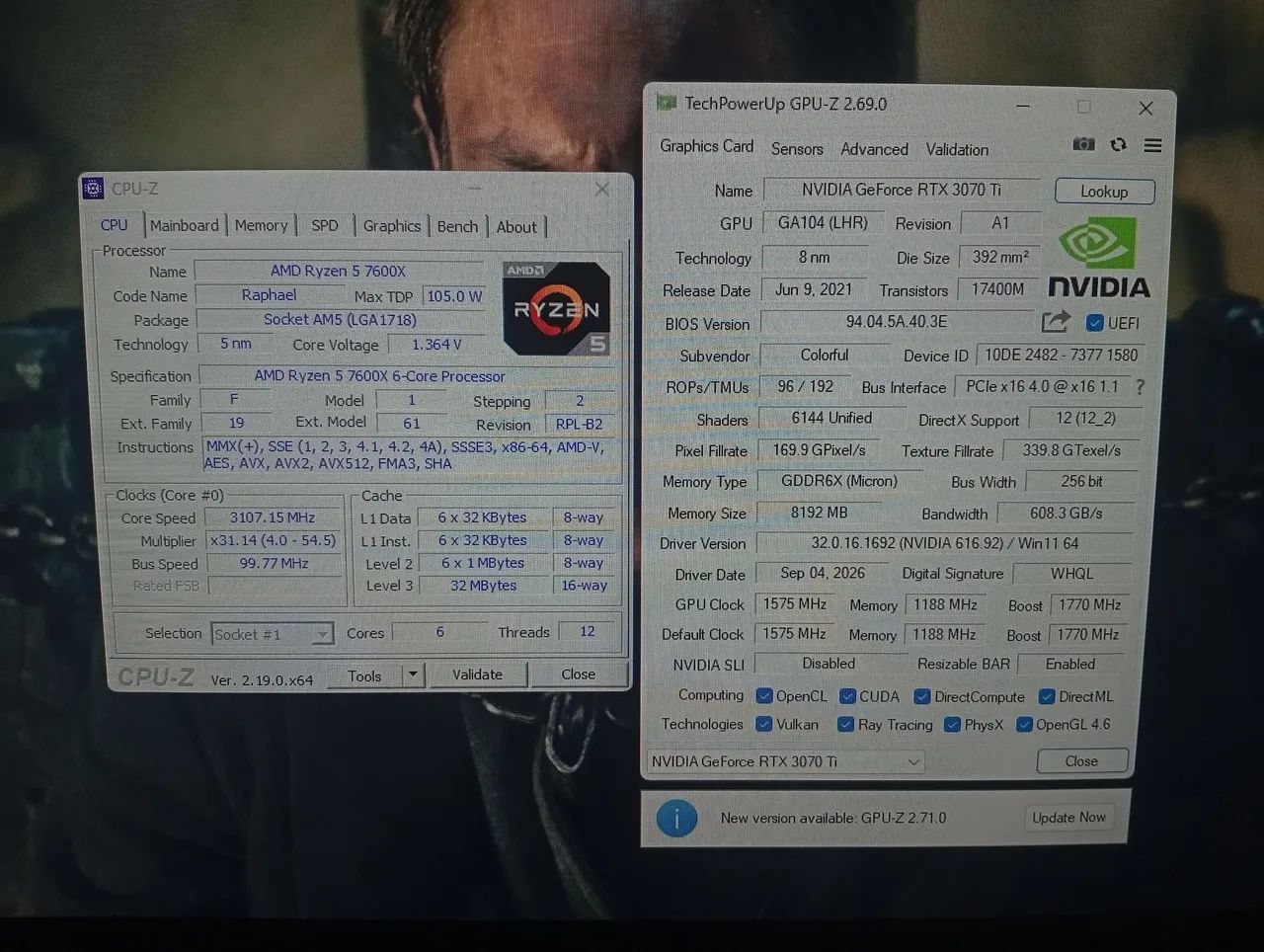Image resolution: width=1264 pixels, height=952 pixels.
Task: Click the Close button in CPU-Z
Action: click(578, 674)
